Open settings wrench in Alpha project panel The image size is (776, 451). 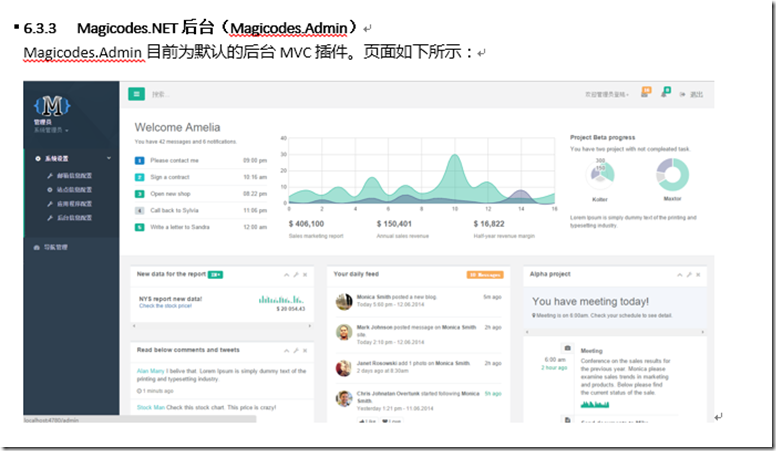[688, 275]
